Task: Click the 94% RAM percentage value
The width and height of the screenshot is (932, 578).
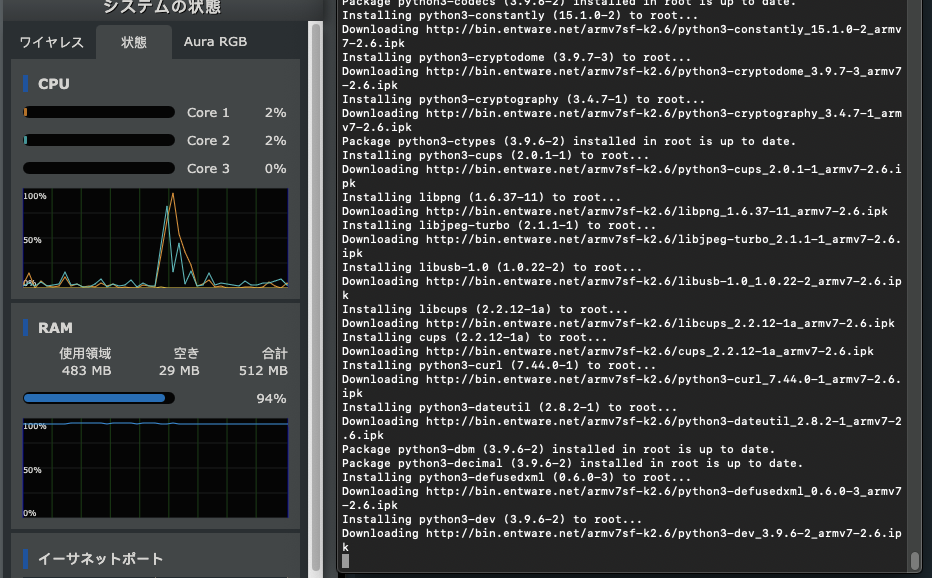Action: (271, 398)
